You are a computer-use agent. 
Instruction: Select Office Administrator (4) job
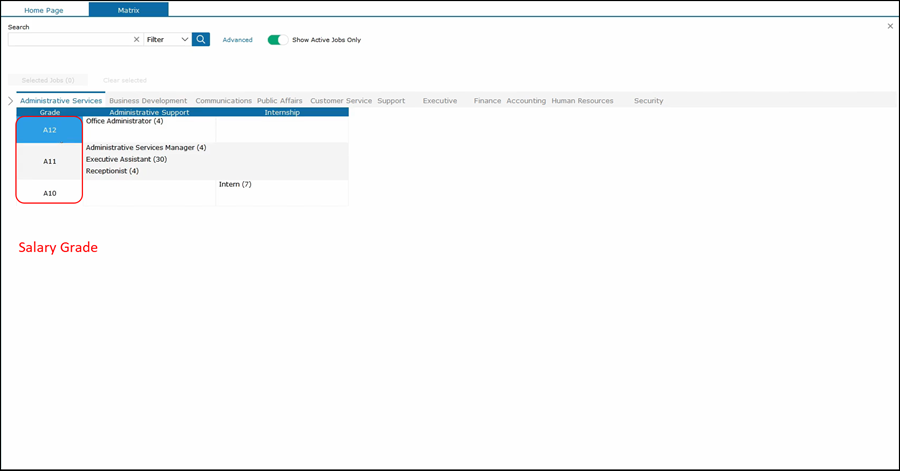(x=124, y=121)
